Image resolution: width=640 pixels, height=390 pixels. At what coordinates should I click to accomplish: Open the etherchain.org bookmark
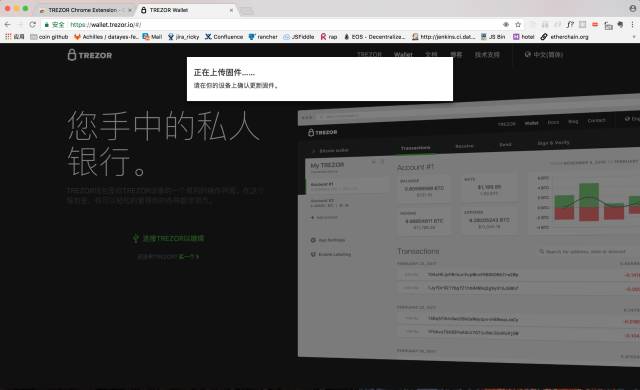click(564, 37)
